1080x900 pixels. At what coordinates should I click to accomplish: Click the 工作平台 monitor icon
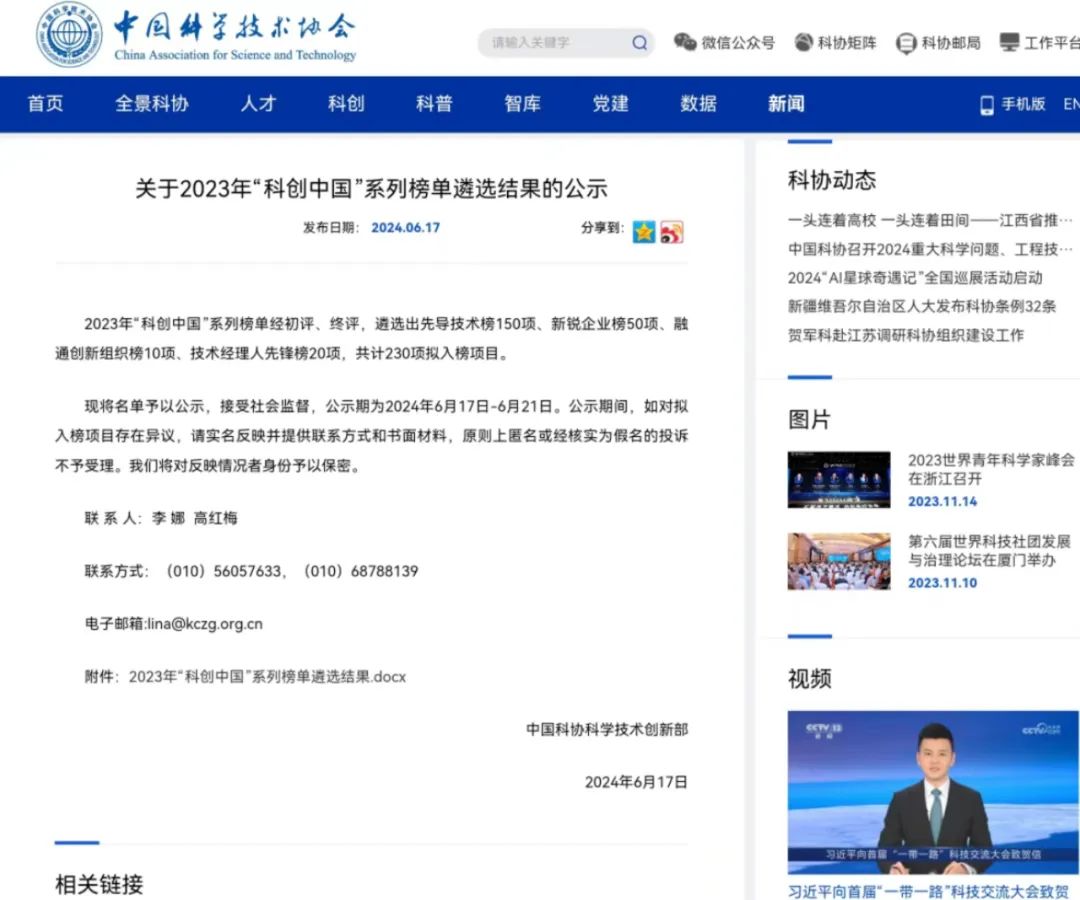[1009, 43]
